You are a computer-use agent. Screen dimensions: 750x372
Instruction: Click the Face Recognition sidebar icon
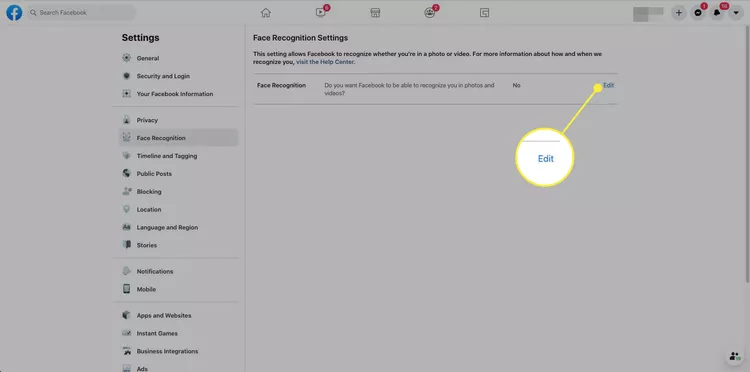coord(126,138)
